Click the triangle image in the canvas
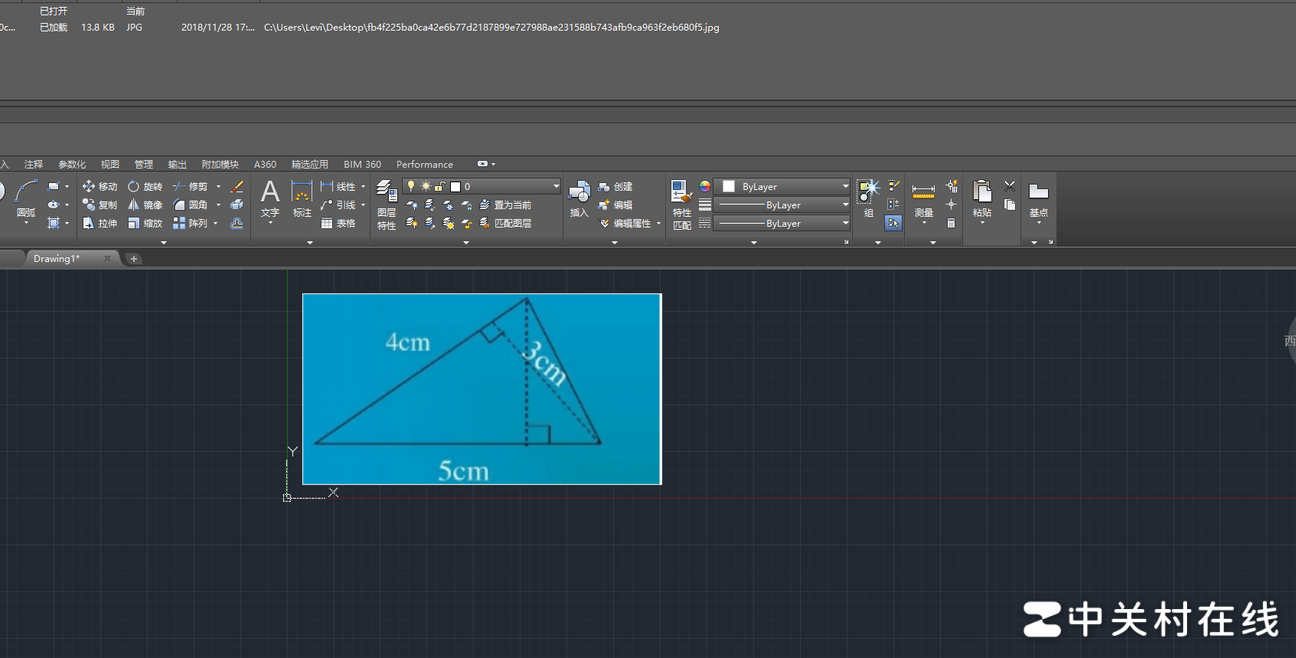Screen dimensions: 1296x658 [481, 389]
